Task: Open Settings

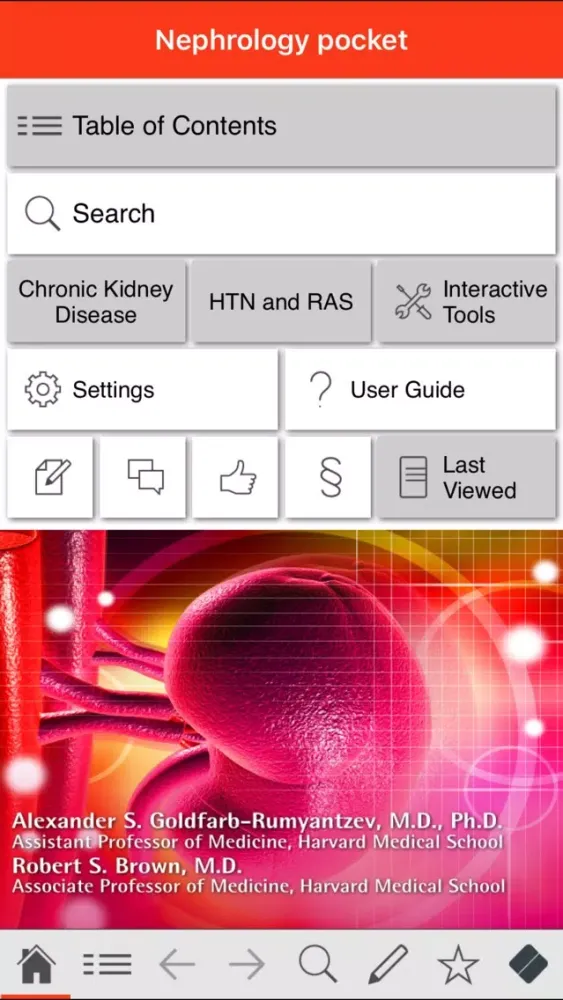Action: [142, 389]
